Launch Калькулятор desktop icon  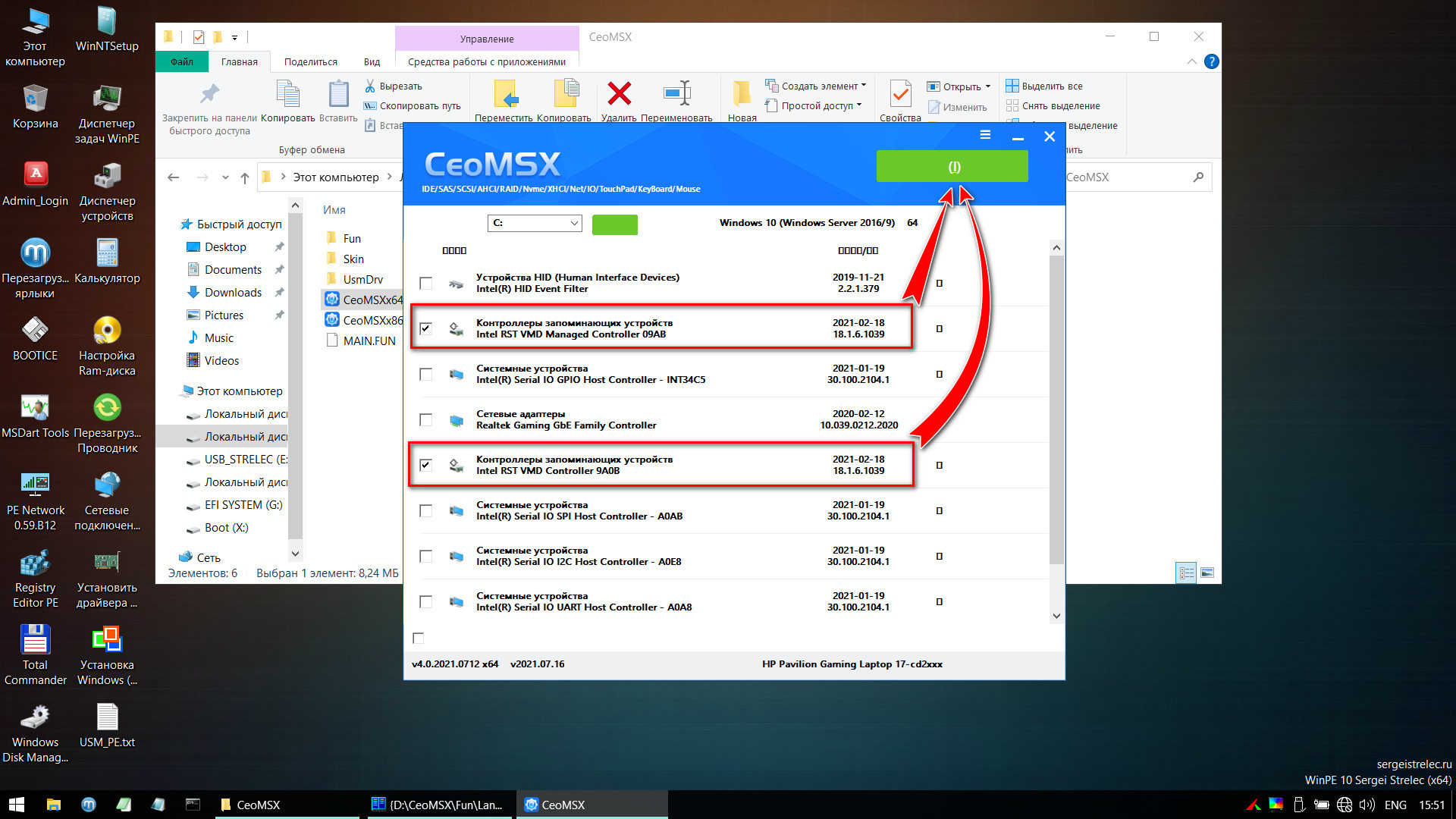point(107,262)
